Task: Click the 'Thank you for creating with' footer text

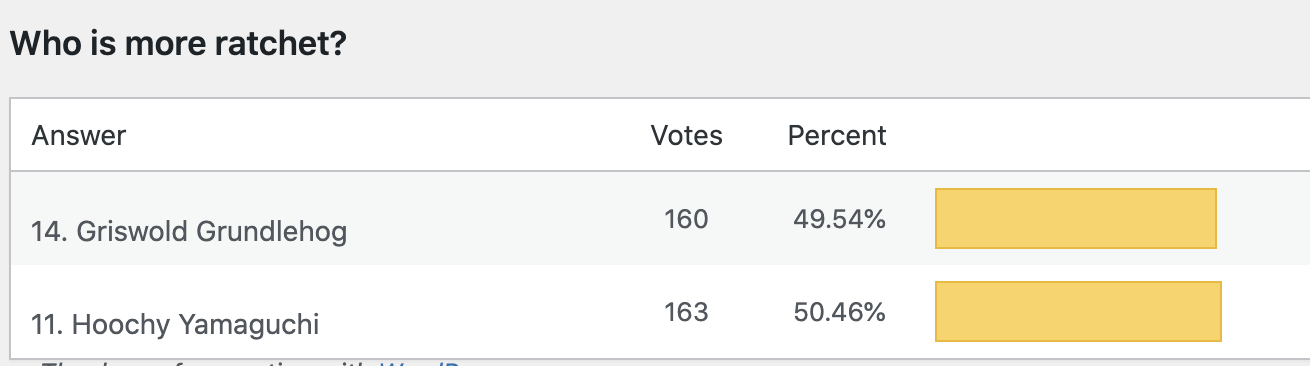Action: (x=206, y=362)
